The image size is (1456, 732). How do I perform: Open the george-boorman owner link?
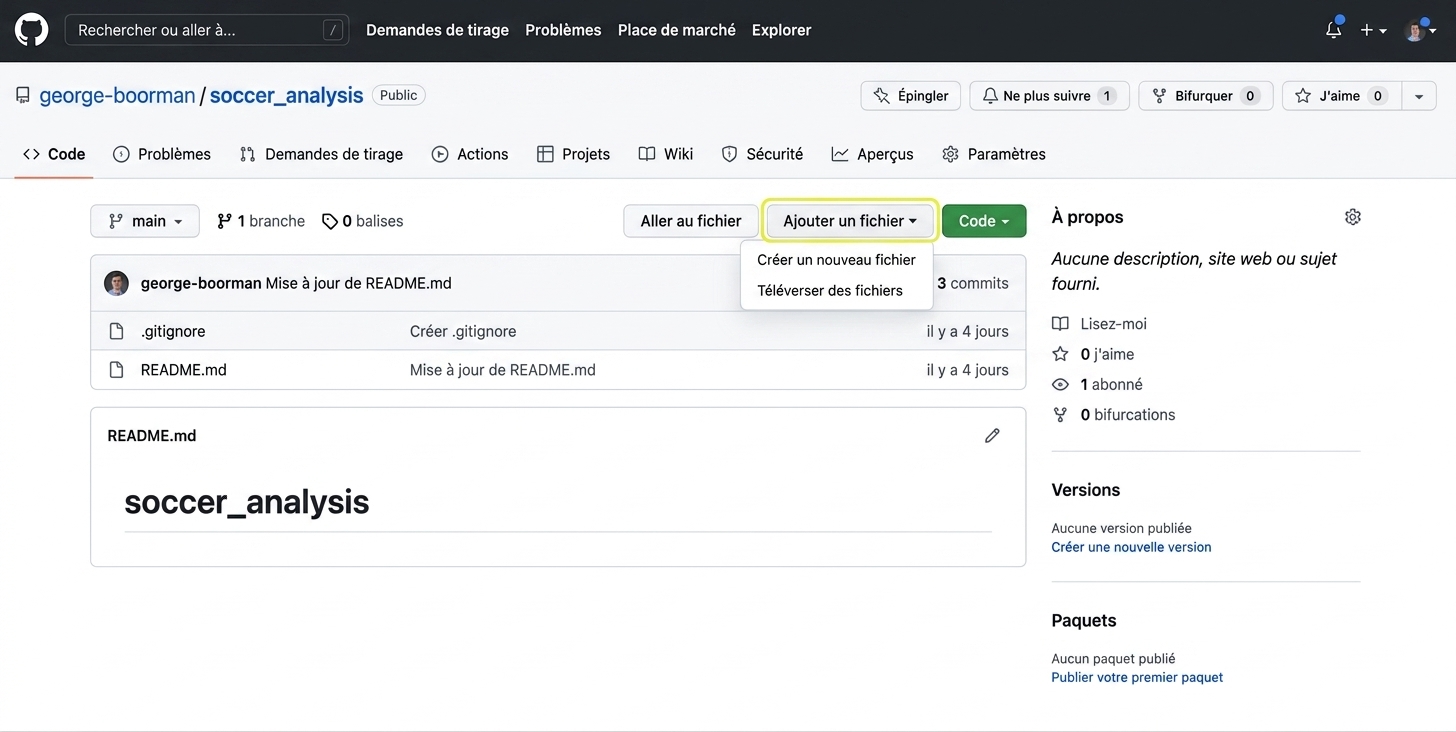tap(117, 96)
